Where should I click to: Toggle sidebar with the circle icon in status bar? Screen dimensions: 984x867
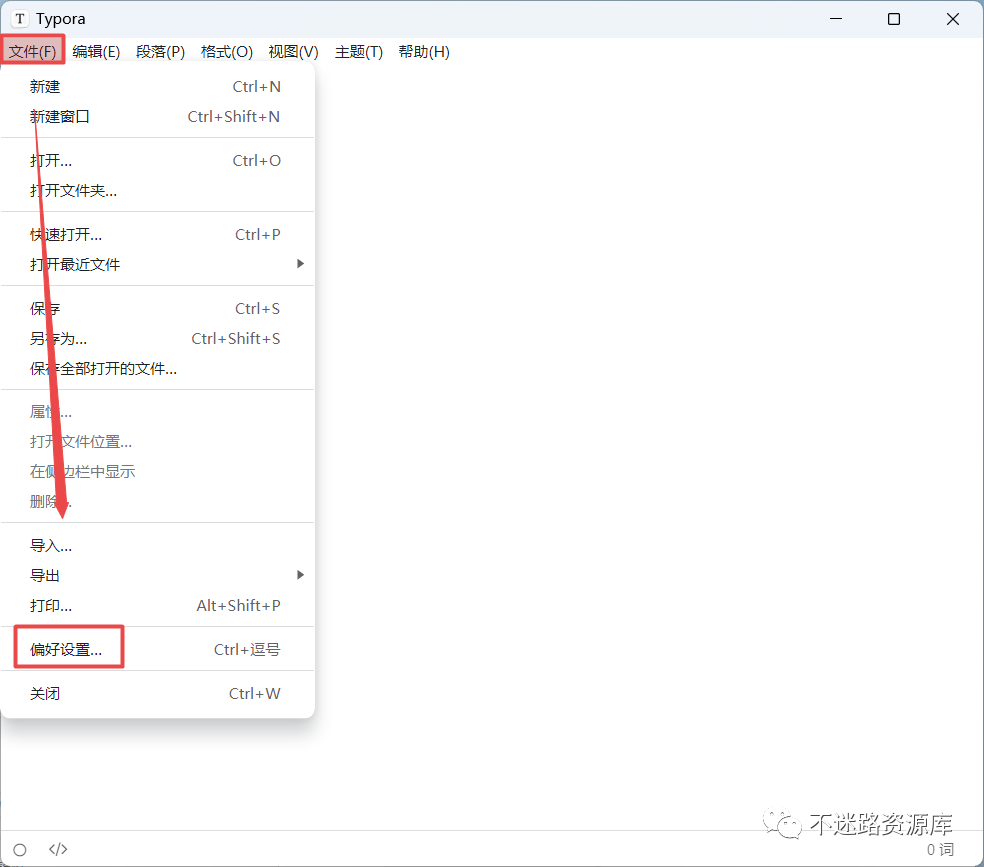coord(20,850)
